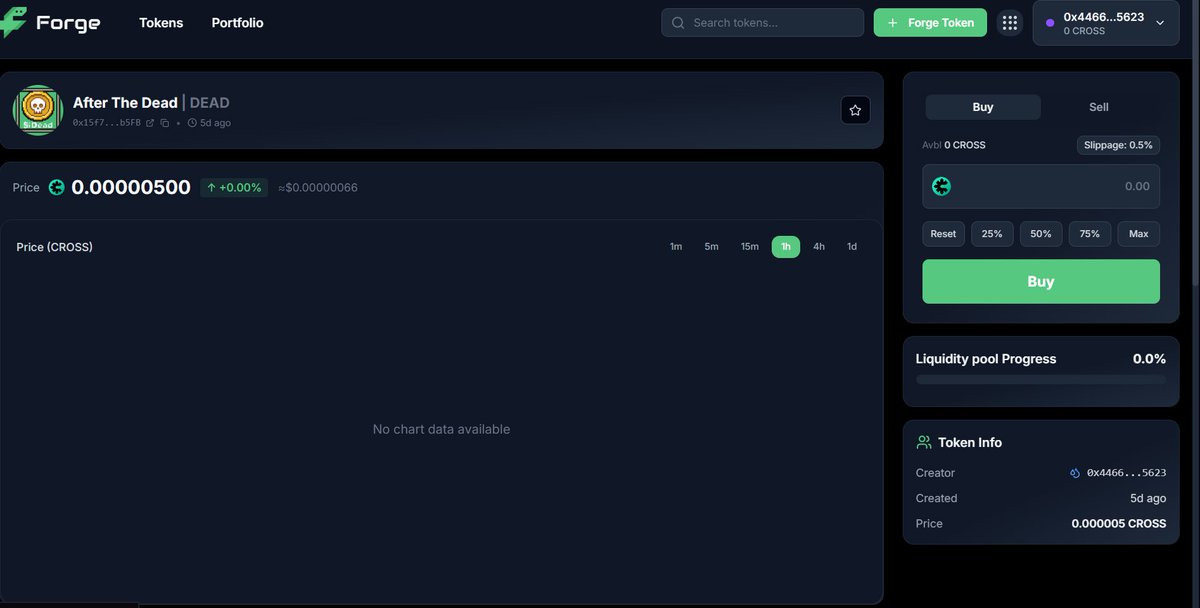
Task: Click the After The Dead token avatar
Action: (38, 110)
